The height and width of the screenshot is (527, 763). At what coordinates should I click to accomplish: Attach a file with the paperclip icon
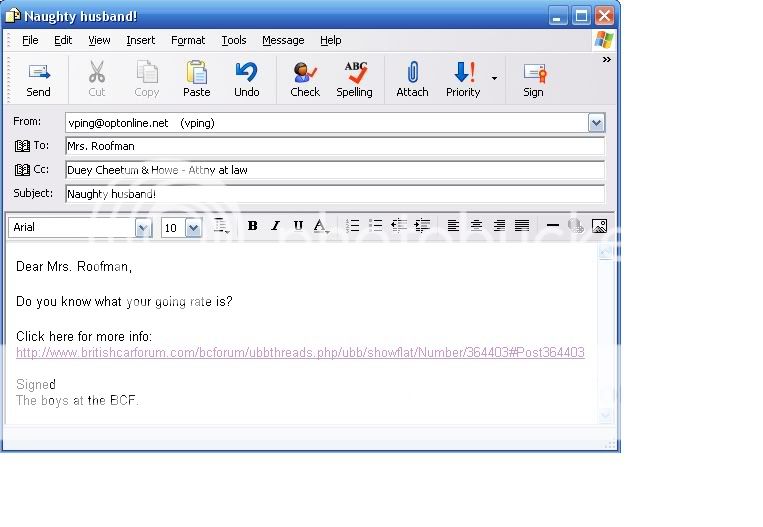click(x=412, y=79)
